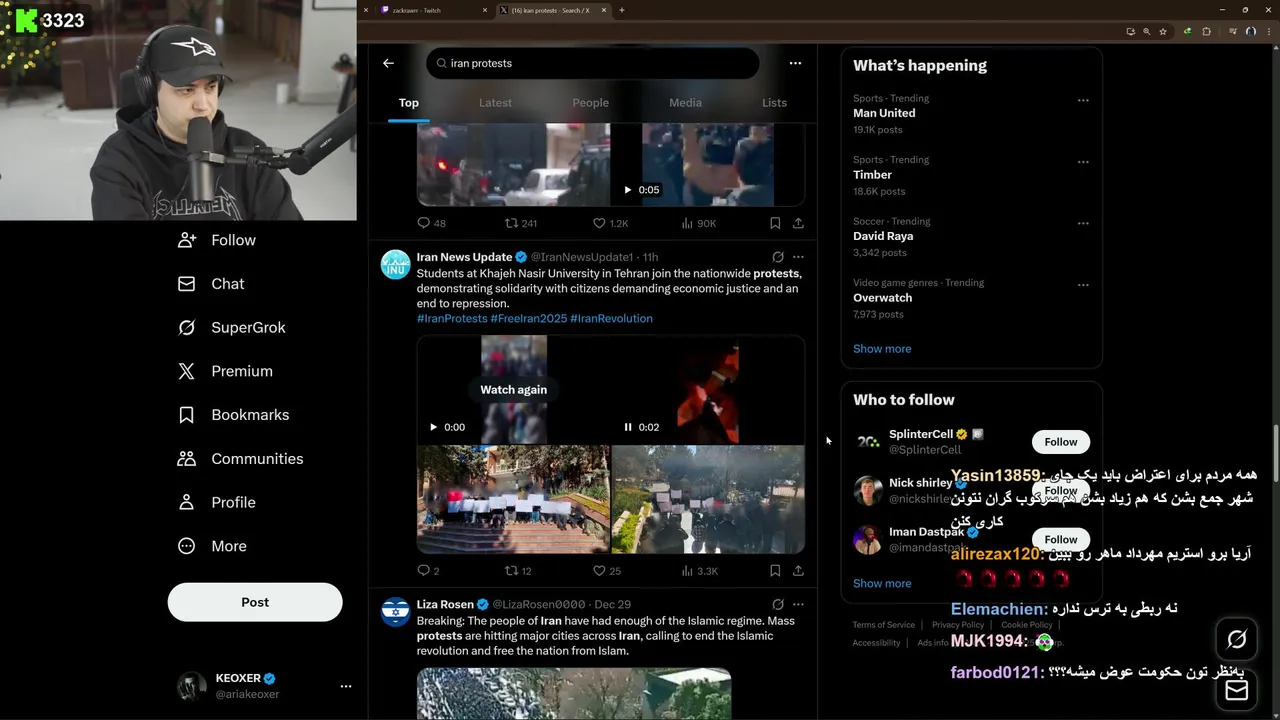The height and width of the screenshot is (720, 1280).
Task: Open more options on Iran News Update post
Action: [x=798, y=257]
